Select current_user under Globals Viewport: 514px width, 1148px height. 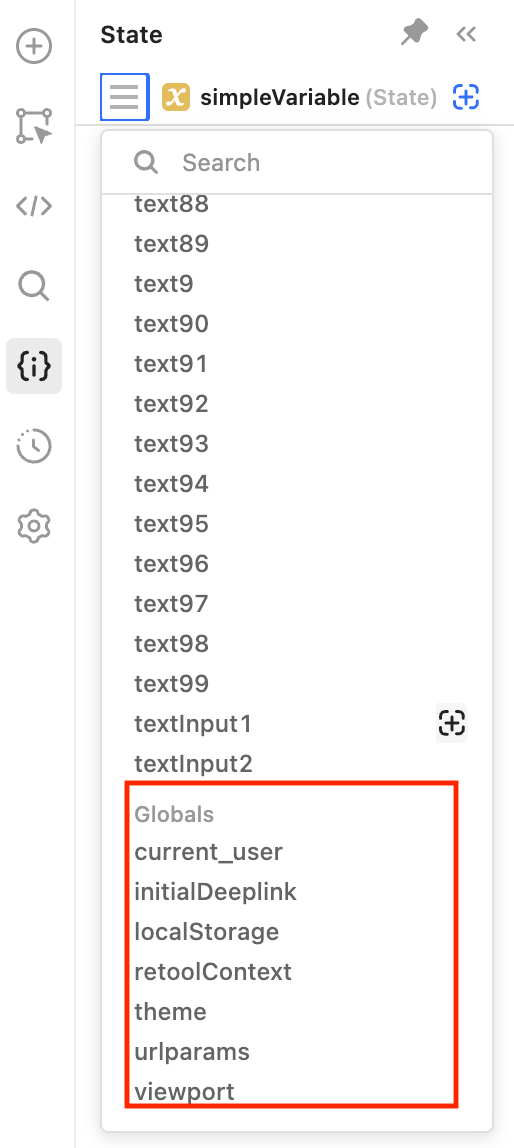[209, 852]
